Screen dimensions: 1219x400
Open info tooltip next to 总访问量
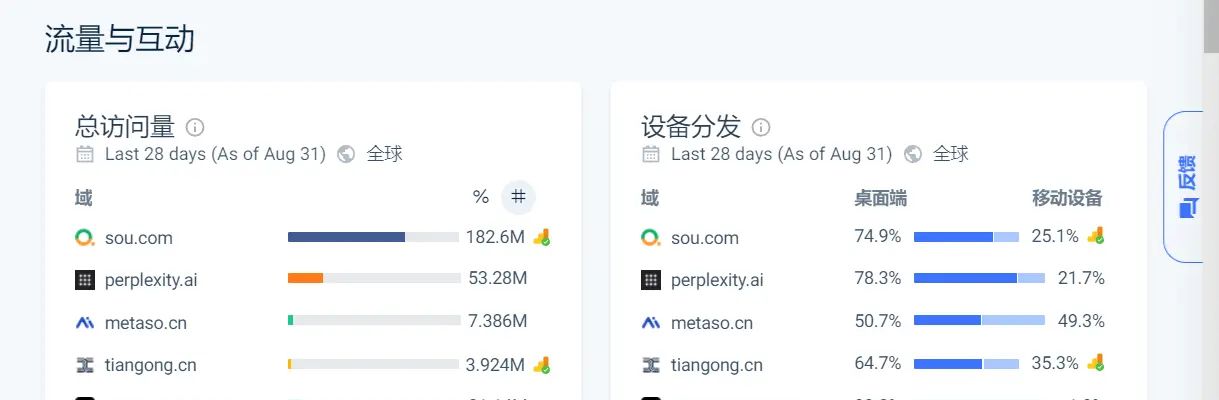point(195,127)
